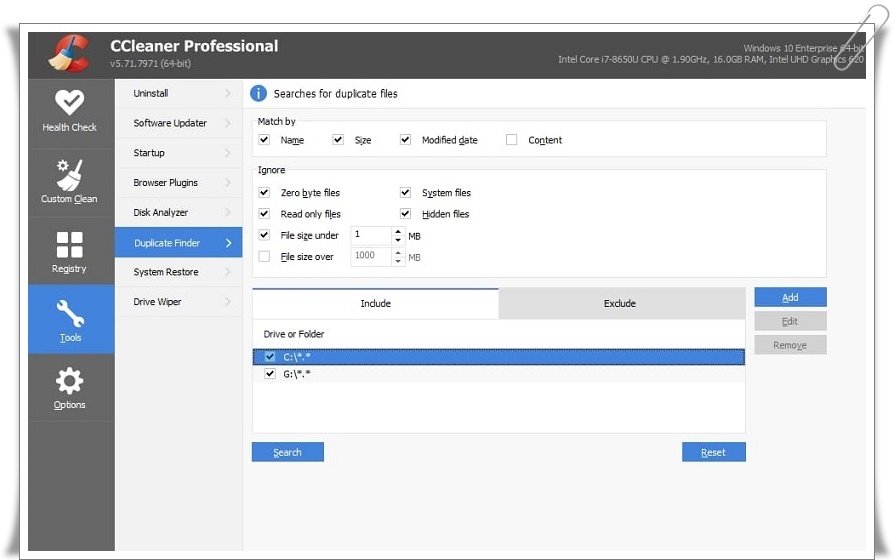Viewport: 894px width, 560px height.
Task: Select the G:\*.* folder row
Action: [499, 374]
